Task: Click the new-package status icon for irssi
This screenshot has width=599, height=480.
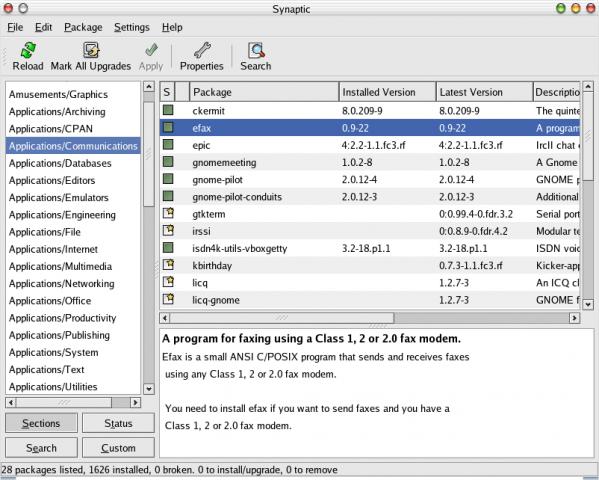Action: pos(168,230)
